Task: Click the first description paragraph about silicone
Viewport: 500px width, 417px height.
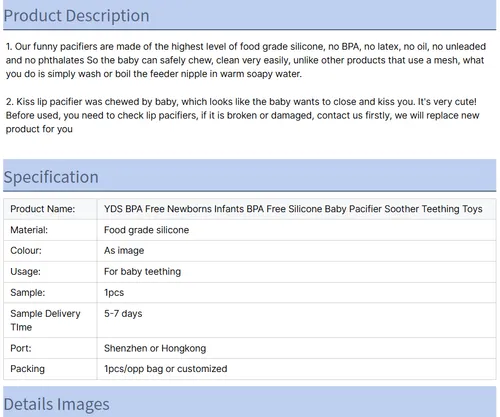Action: [x=246, y=60]
